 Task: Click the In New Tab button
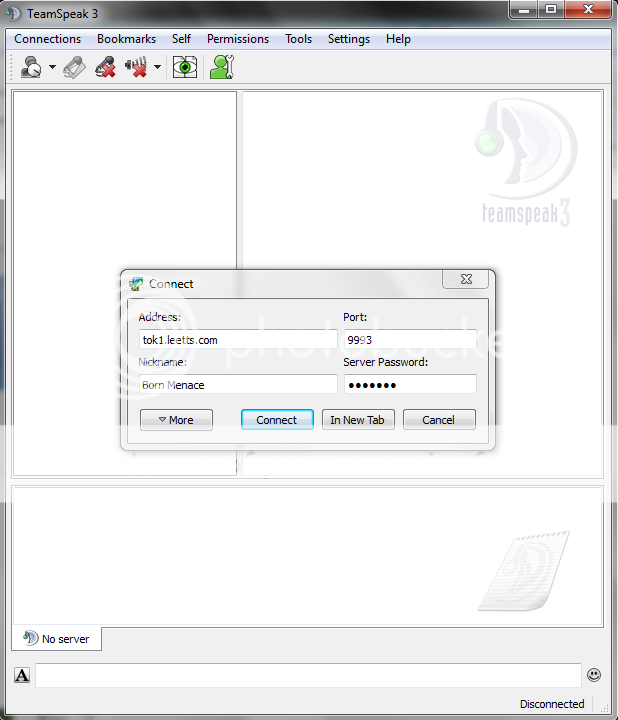click(357, 420)
